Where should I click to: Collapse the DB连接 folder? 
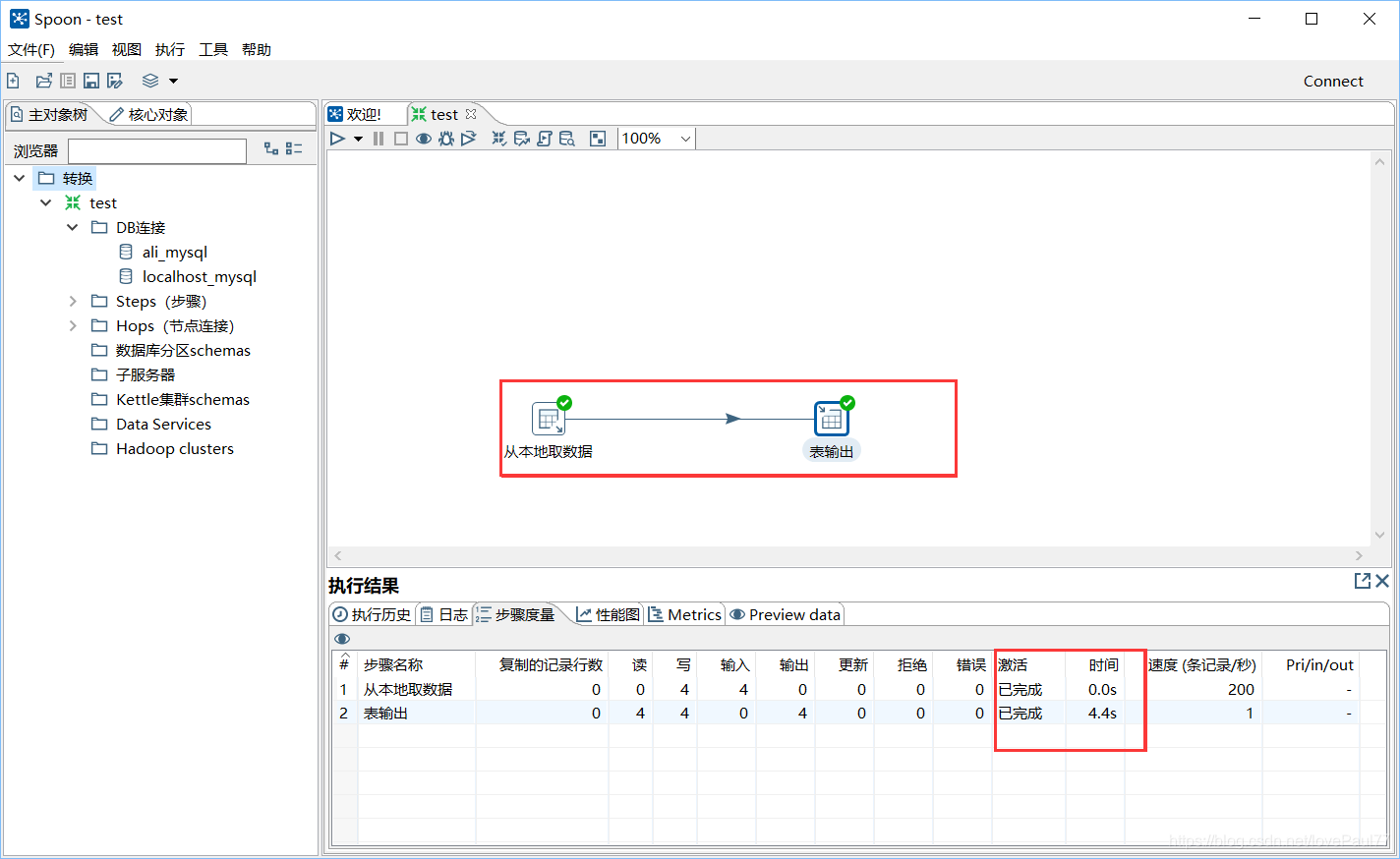point(73,227)
